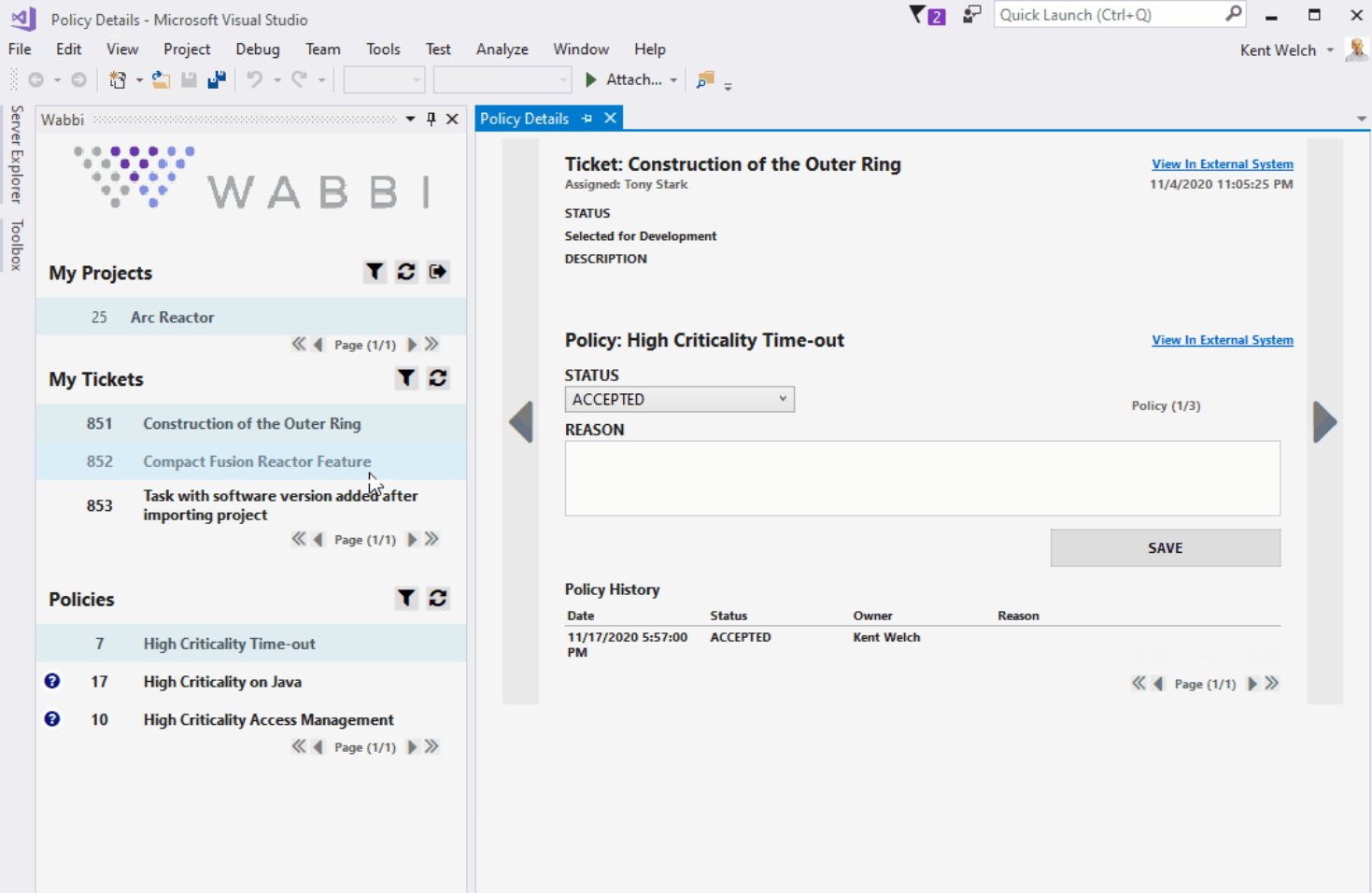1372x893 pixels.
Task: Click the Quick Launch search box
Action: click(1120, 14)
